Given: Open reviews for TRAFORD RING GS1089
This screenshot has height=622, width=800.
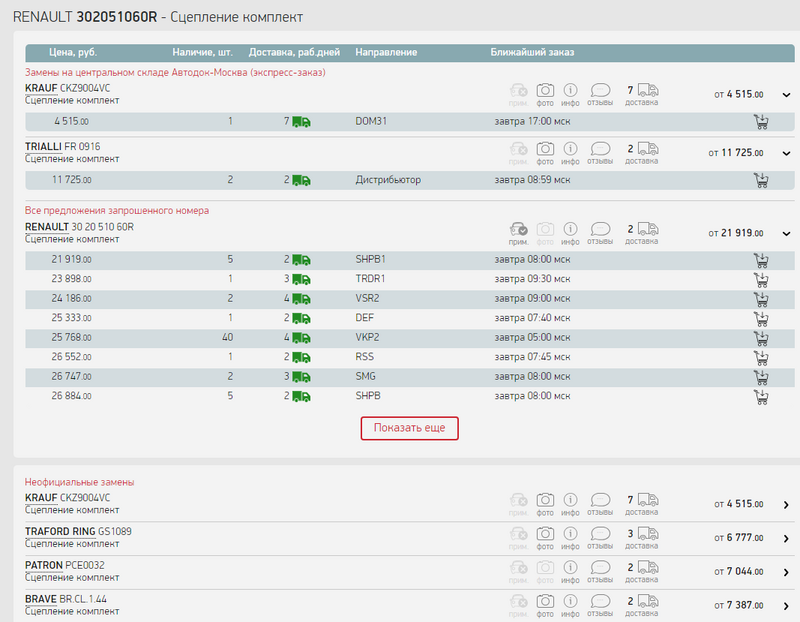Looking at the screenshot, I should click(600, 538).
